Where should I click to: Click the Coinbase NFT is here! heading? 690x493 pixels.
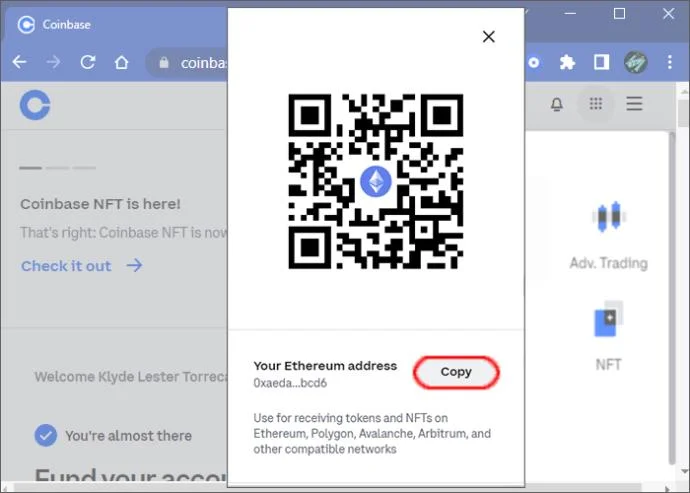pos(100,204)
